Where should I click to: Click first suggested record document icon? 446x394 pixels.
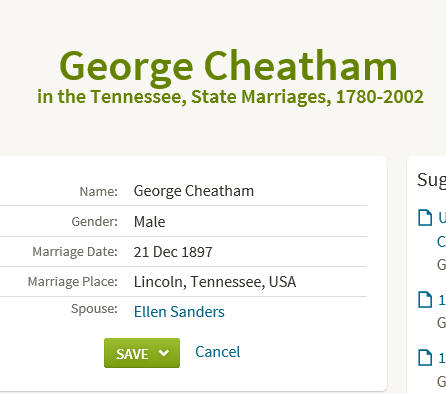(x=425, y=218)
